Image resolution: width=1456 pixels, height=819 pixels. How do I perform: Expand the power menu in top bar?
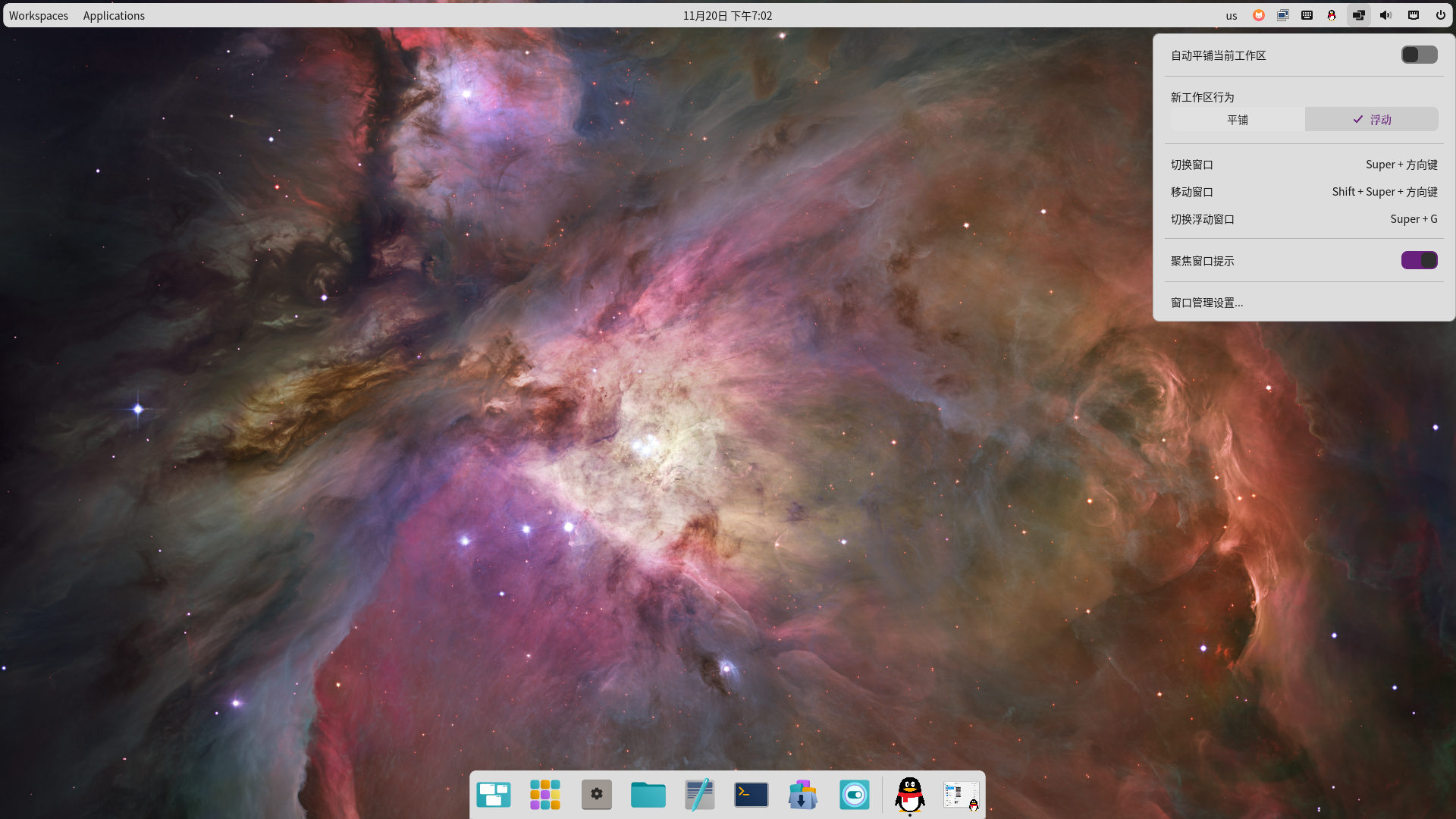point(1440,15)
